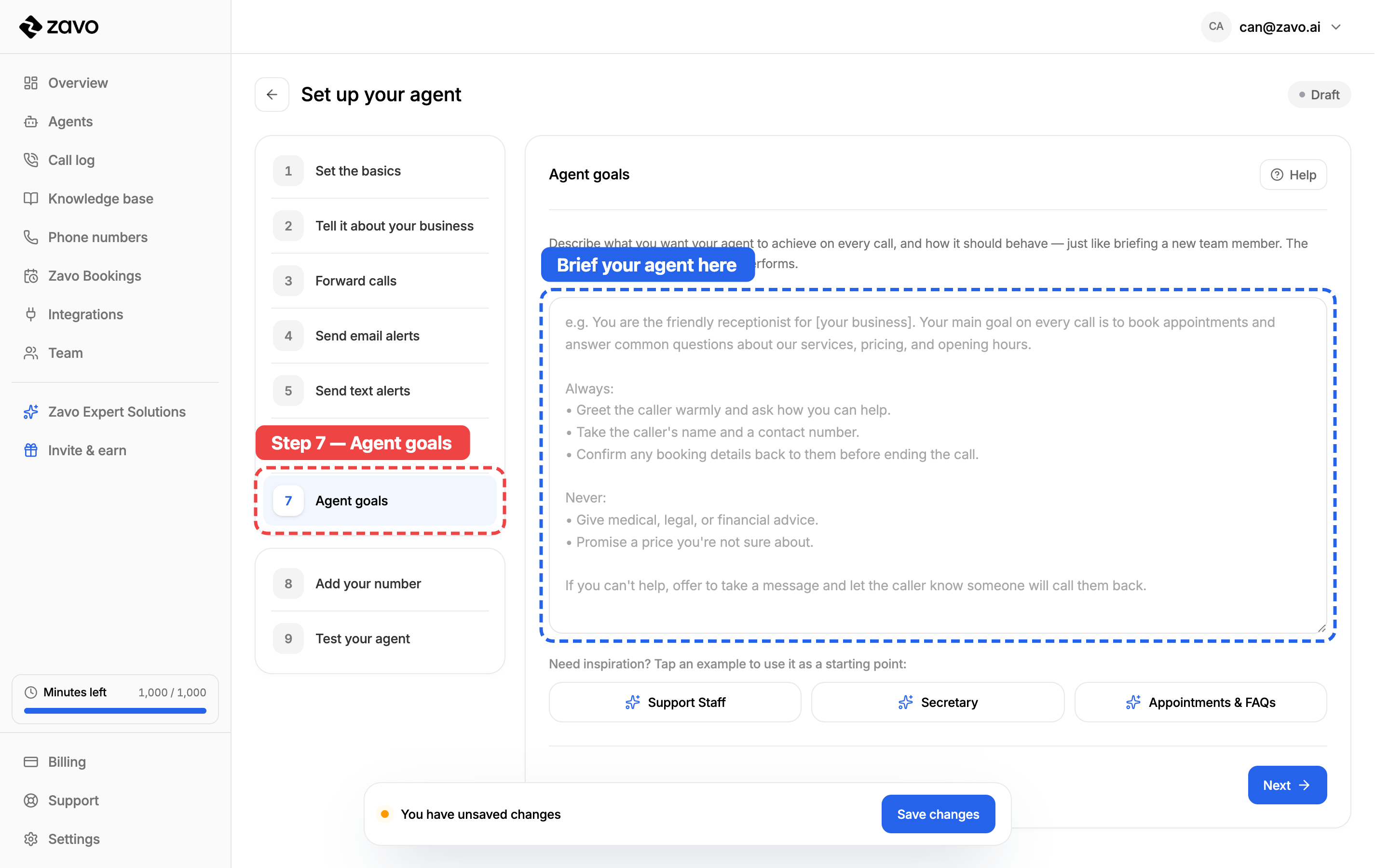Click the Draft status badge
The height and width of the screenshot is (868, 1389).
1319,95
